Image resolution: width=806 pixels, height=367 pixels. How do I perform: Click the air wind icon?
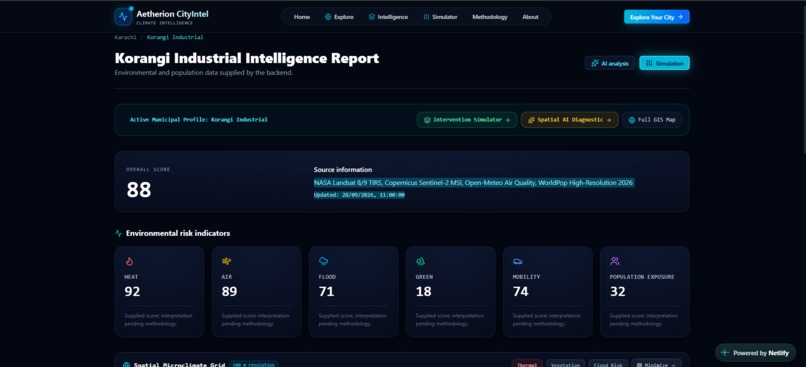tap(226, 261)
